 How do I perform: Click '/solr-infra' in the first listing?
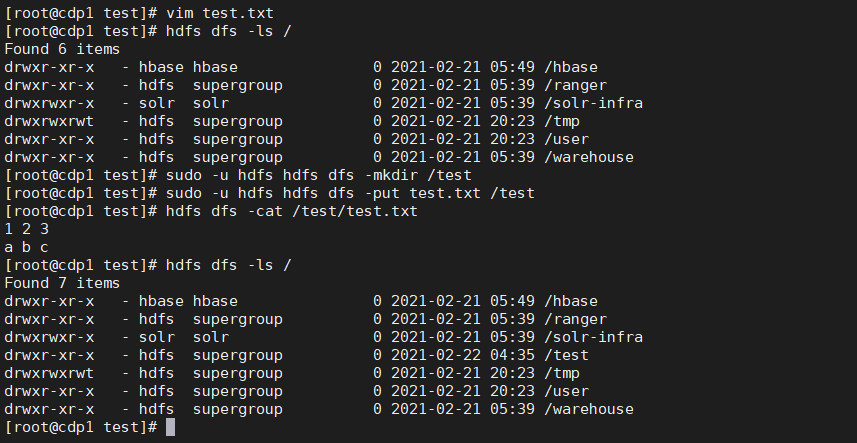[x=594, y=103]
